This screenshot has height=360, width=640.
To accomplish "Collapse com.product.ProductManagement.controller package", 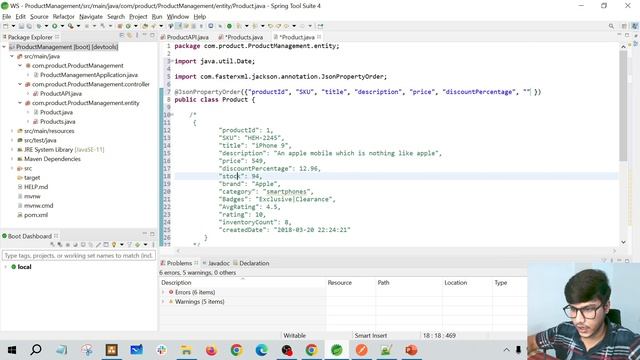I will (20, 84).
